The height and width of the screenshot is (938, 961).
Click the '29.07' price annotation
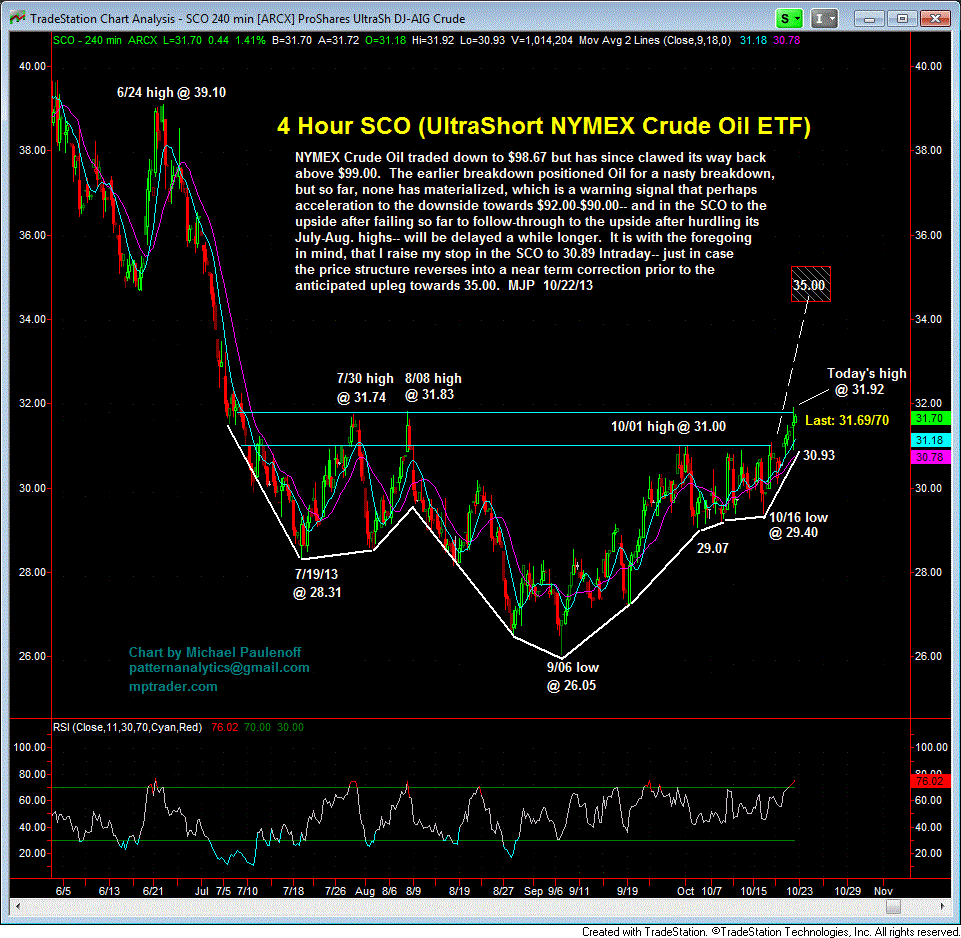point(712,548)
